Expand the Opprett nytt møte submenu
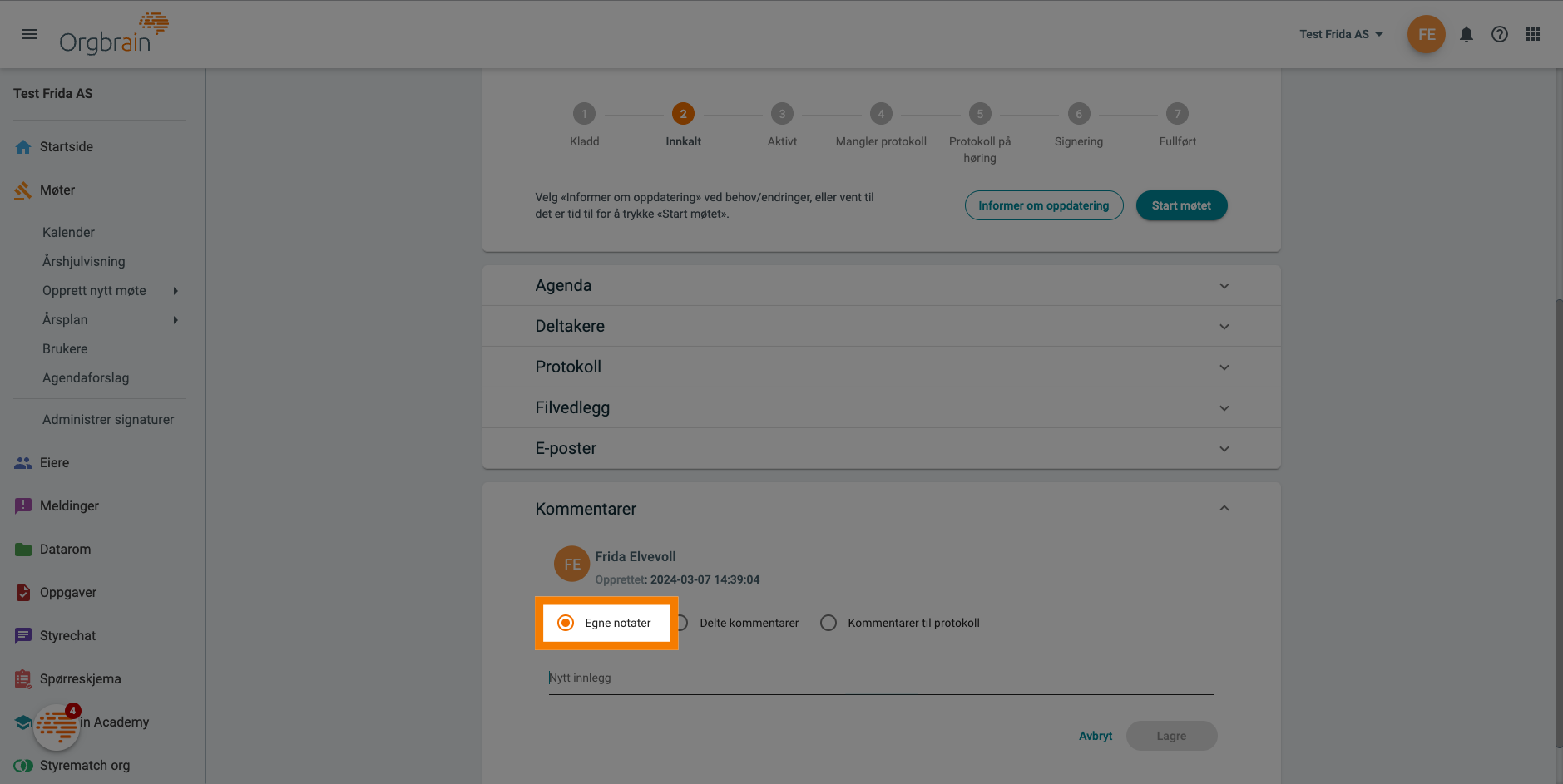The width and height of the screenshot is (1563, 784). (x=176, y=291)
